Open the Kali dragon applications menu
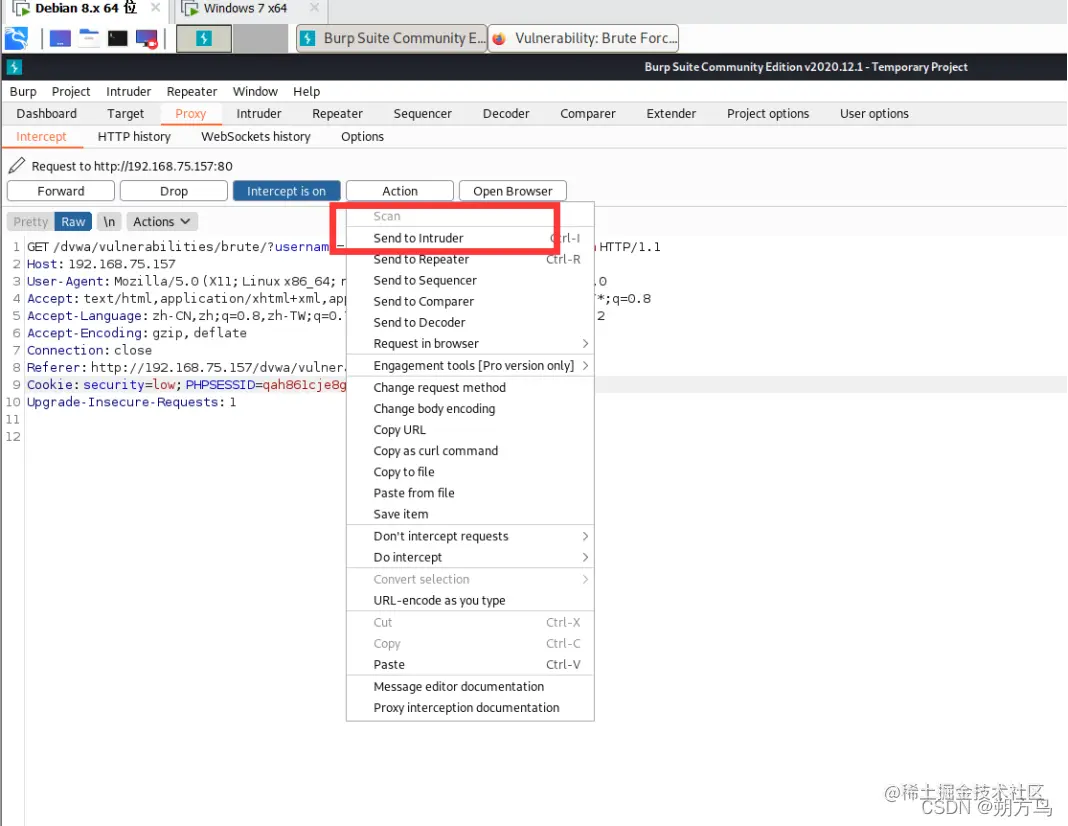The height and width of the screenshot is (826, 1068). (16, 38)
